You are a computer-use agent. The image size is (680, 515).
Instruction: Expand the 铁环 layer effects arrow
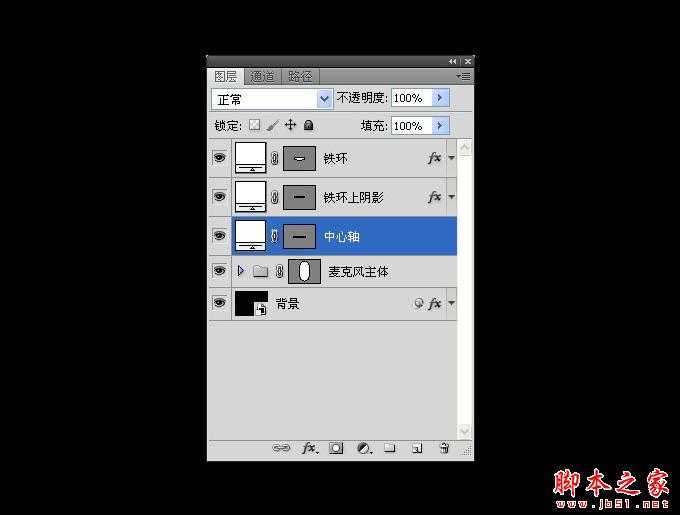pyautogui.click(x=451, y=158)
